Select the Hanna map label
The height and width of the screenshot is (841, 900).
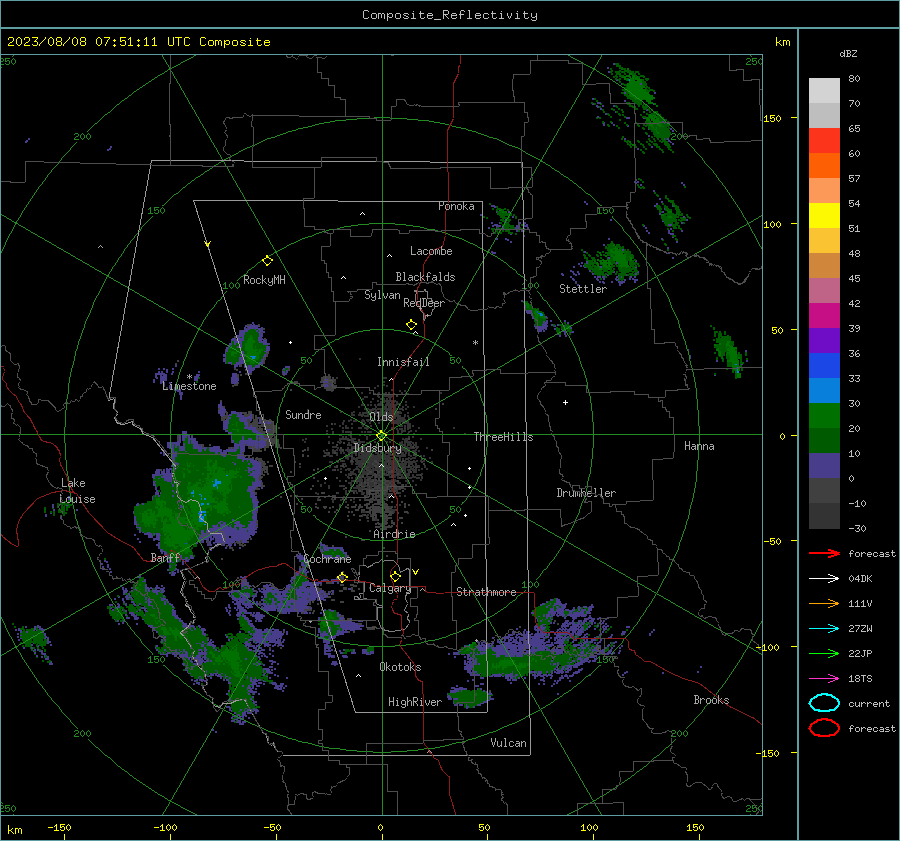pyautogui.click(x=699, y=446)
